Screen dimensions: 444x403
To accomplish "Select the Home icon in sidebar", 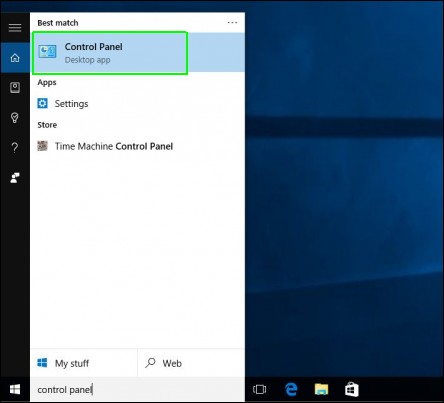I will tap(15, 58).
